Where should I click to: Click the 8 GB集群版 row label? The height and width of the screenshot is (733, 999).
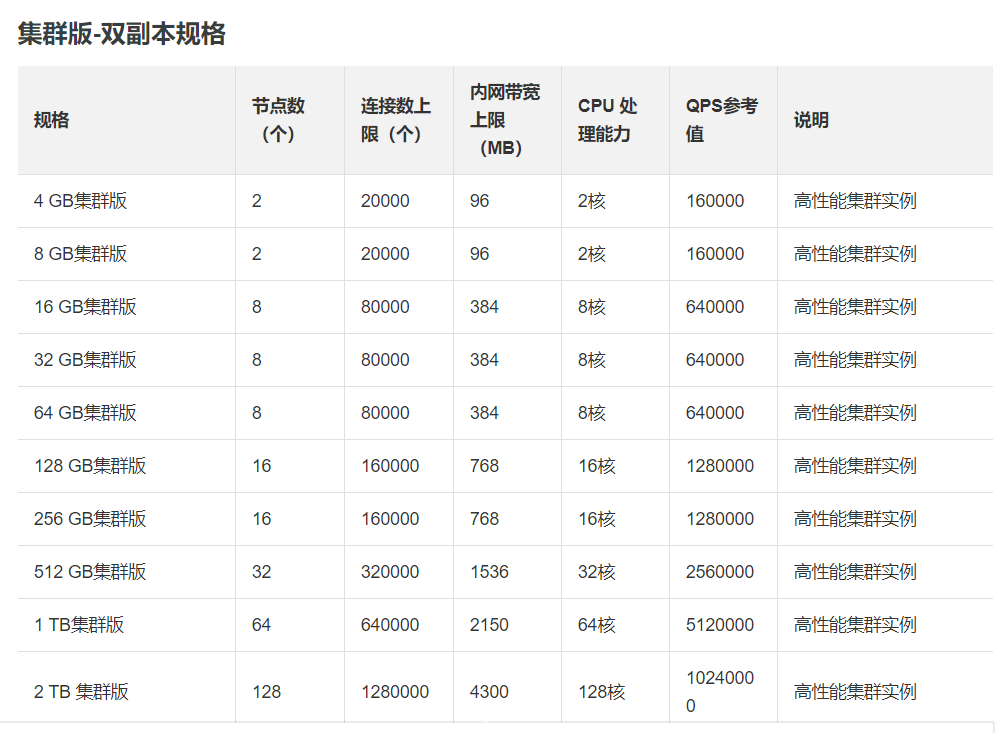pos(80,254)
